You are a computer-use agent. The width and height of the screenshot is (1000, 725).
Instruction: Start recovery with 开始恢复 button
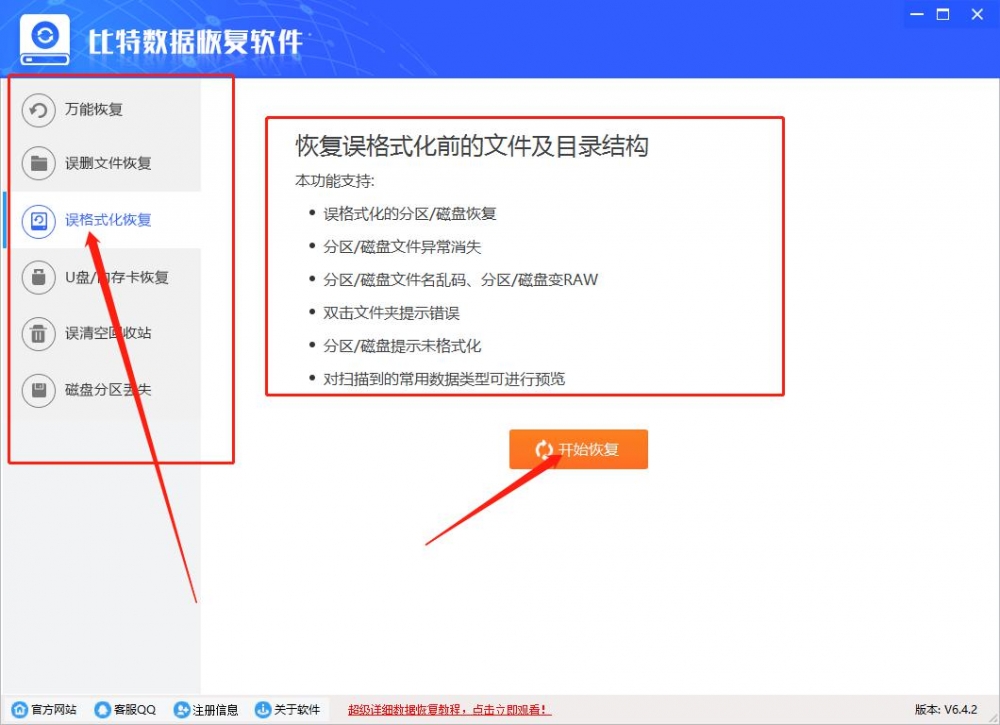pyautogui.click(x=578, y=450)
